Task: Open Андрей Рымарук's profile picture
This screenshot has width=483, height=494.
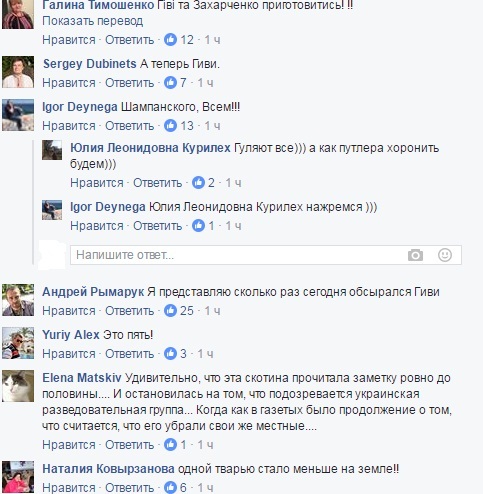Action: pos(18,300)
